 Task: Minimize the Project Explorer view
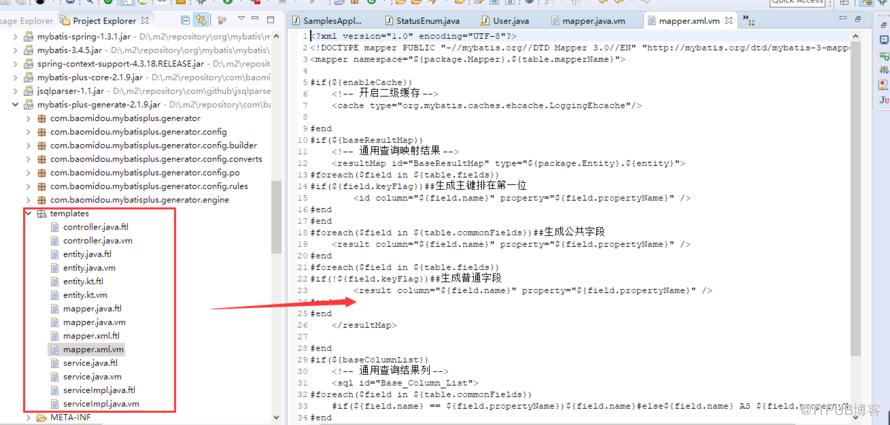coord(256,19)
